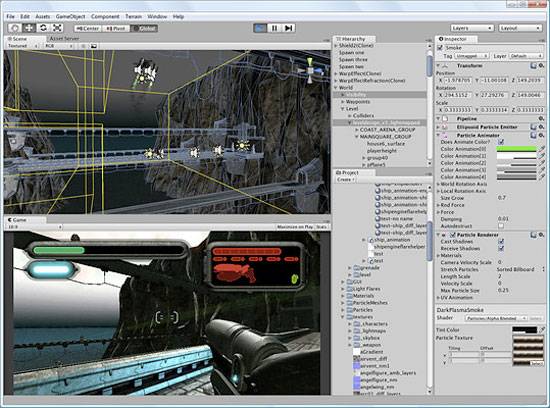Expand the Waypoints hierarchy item
The height and width of the screenshot is (408, 550).
point(343,102)
